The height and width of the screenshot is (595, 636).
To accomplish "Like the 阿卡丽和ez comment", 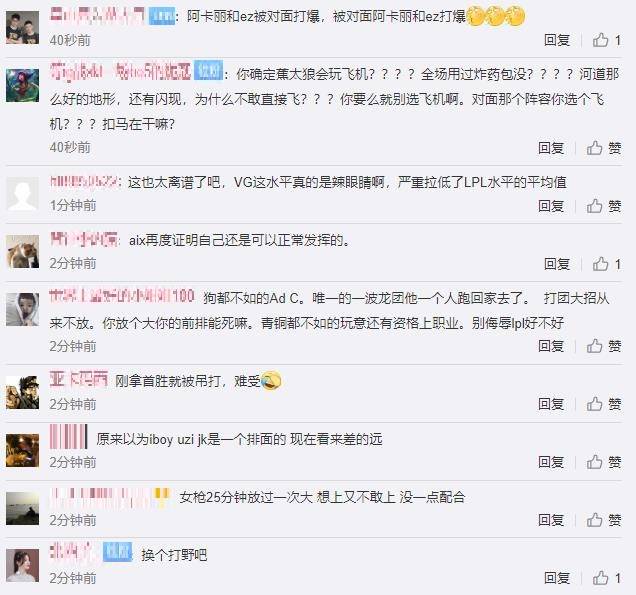I will point(606,40).
